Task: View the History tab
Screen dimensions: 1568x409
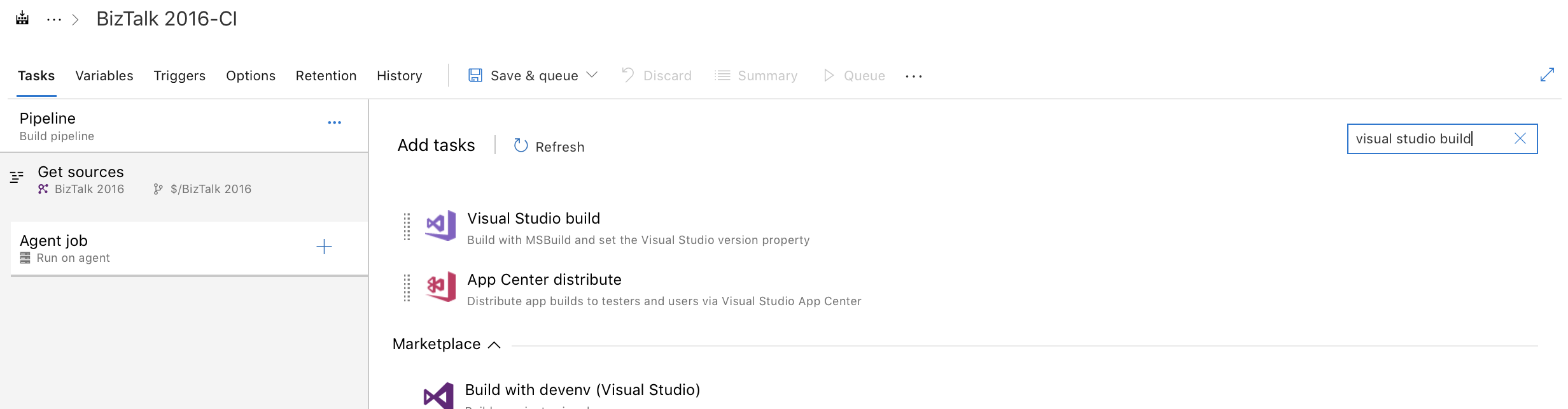Action: pyautogui.click(x=399, y=76)
